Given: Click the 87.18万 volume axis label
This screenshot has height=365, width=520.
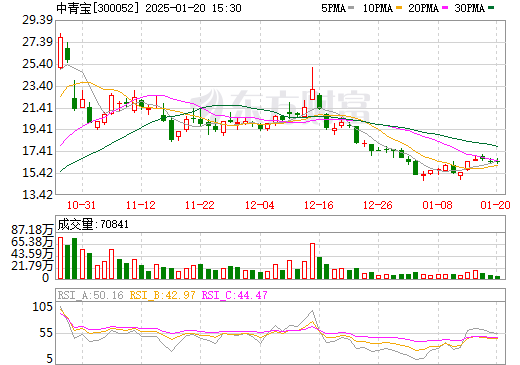Looking at the screenshot, I should [32, 229].
